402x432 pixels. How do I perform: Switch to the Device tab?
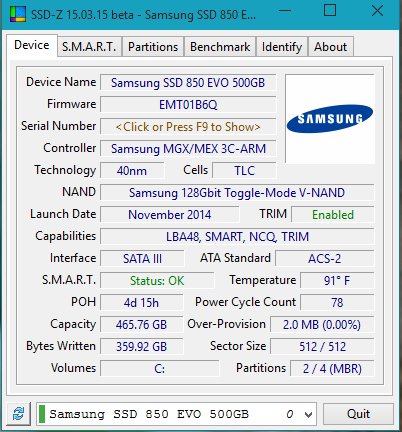(x=32, y=45)
